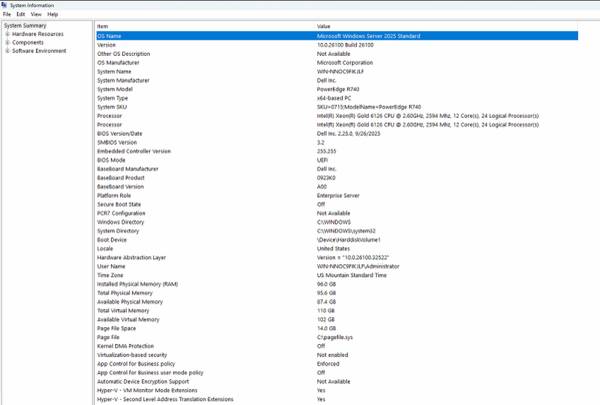
Task: Open the View menu
Action: (35, 15)
